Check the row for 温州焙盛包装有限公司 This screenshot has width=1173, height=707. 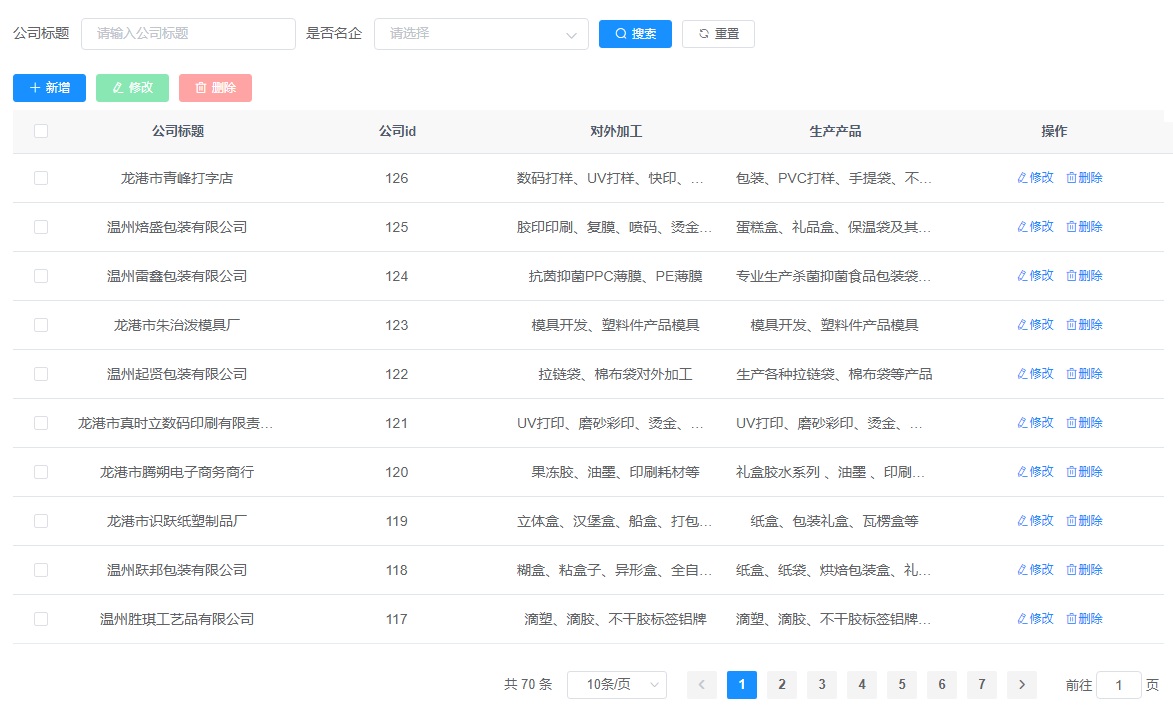click(41, 227)
